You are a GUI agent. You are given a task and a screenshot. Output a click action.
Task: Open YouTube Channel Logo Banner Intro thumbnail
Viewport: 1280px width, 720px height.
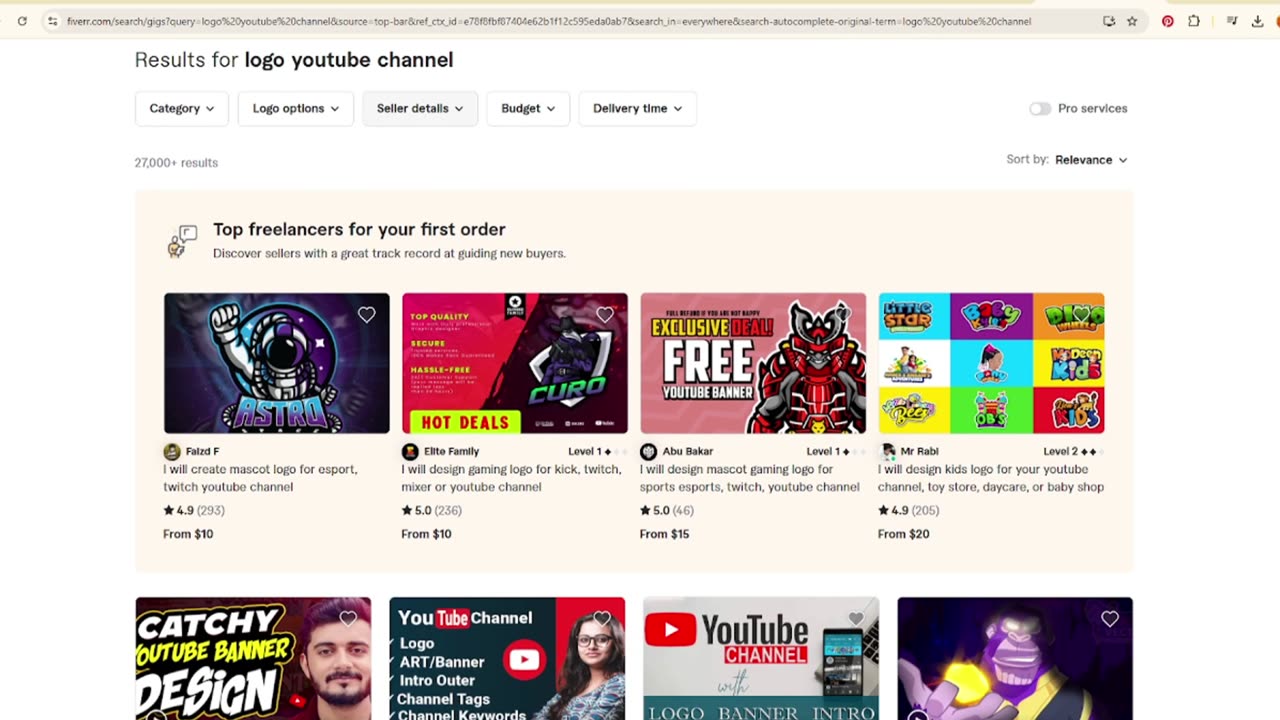coord(761,658)
